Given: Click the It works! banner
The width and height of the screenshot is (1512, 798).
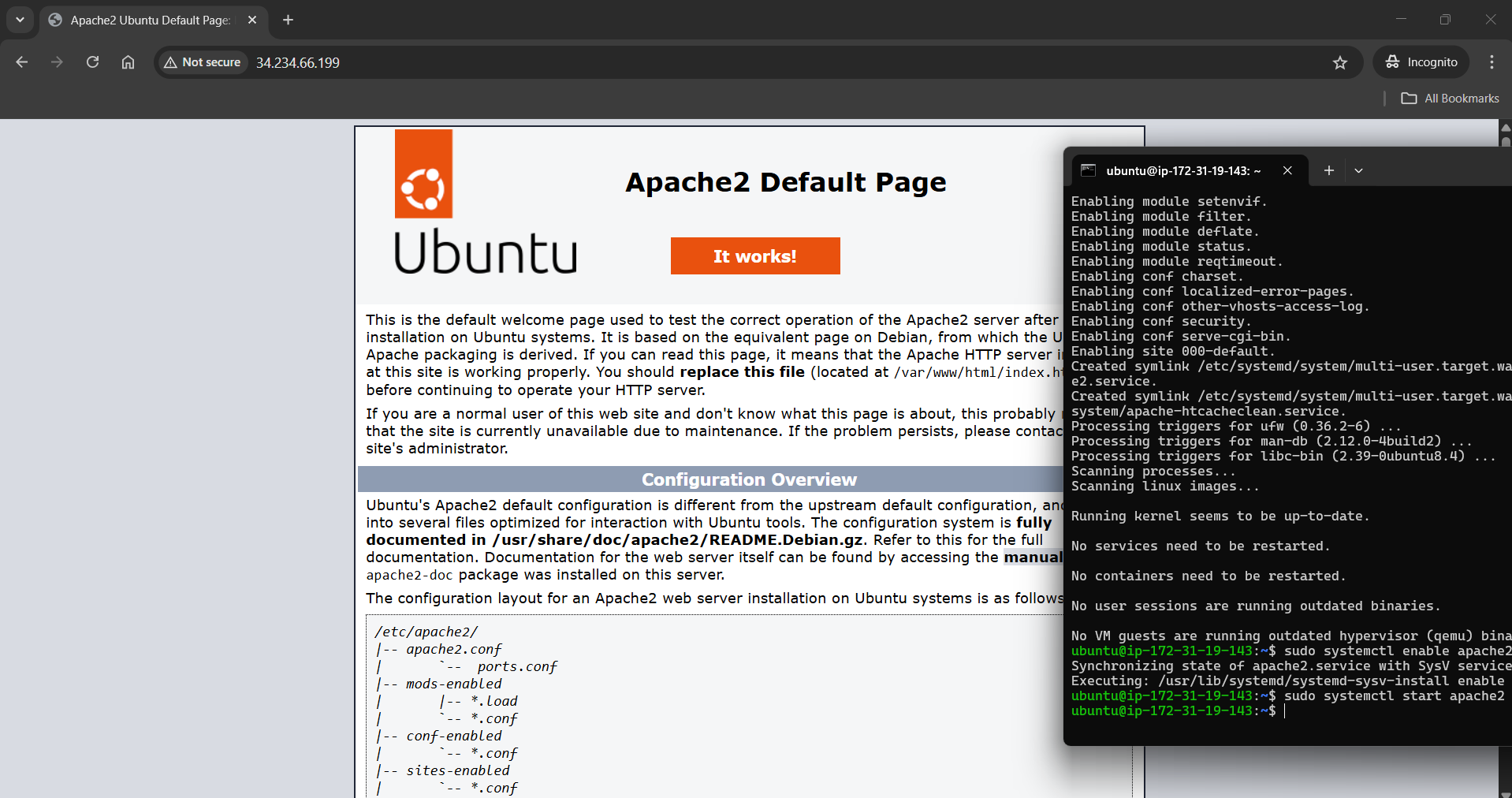Looking at the screenshot, I should (755, 256).
